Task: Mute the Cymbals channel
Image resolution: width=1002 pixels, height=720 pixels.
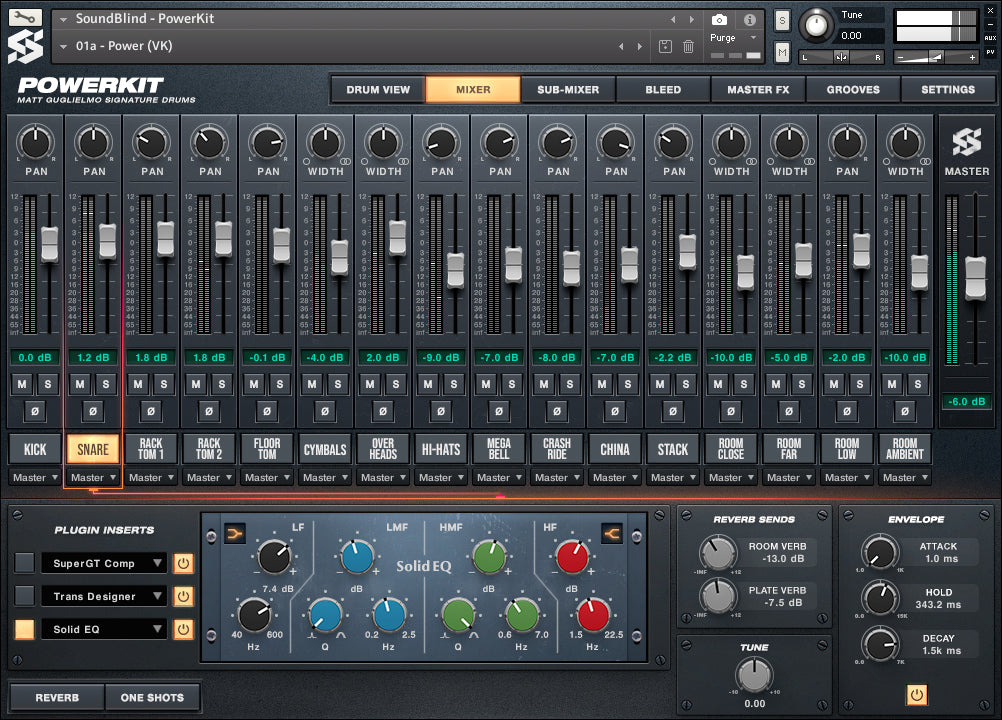Action: click(x=312, y=385)
